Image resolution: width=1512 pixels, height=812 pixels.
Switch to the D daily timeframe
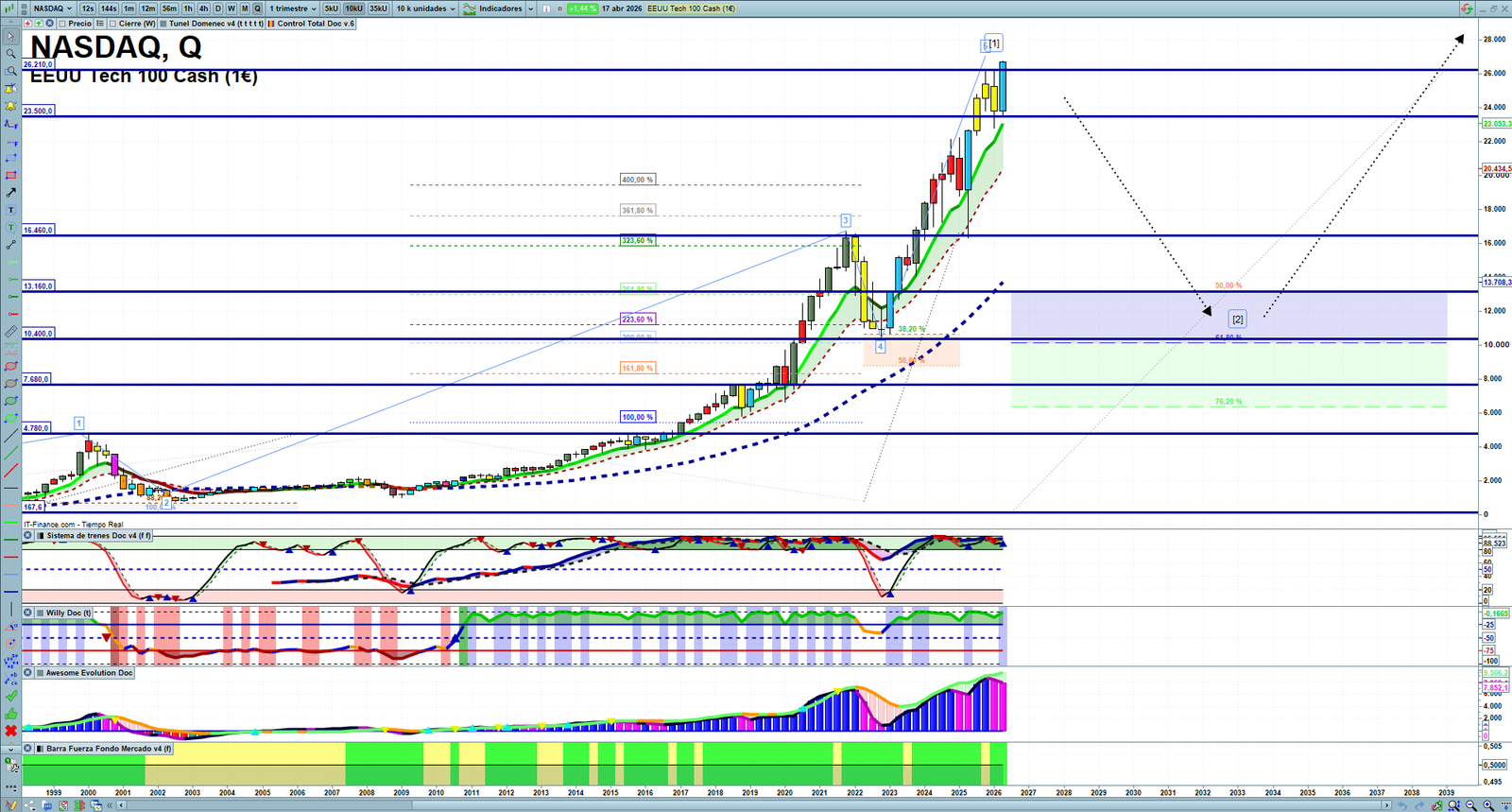(x=217, y=9)
